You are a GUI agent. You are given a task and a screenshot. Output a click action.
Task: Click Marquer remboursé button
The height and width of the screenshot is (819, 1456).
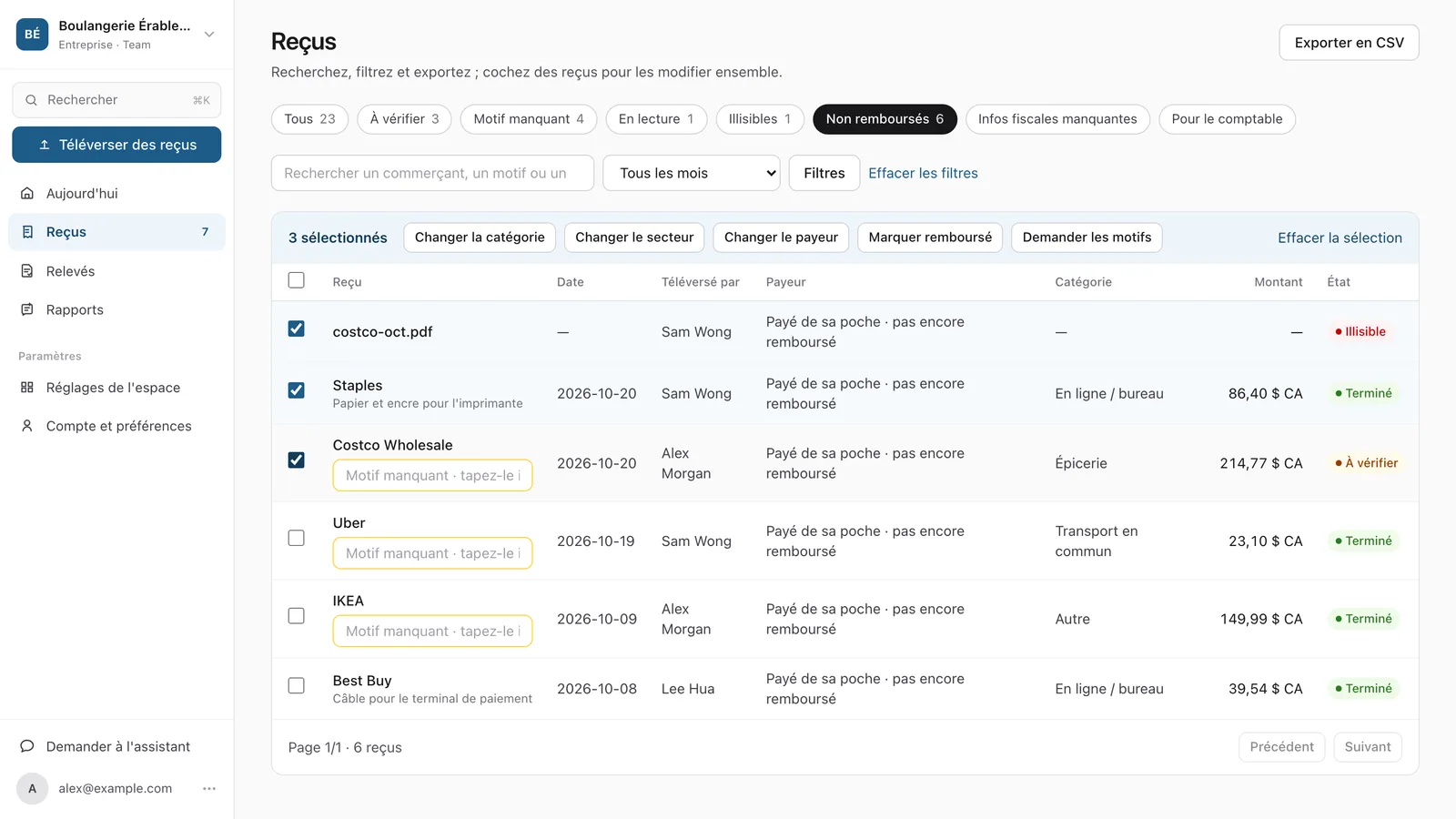point(930,238)
